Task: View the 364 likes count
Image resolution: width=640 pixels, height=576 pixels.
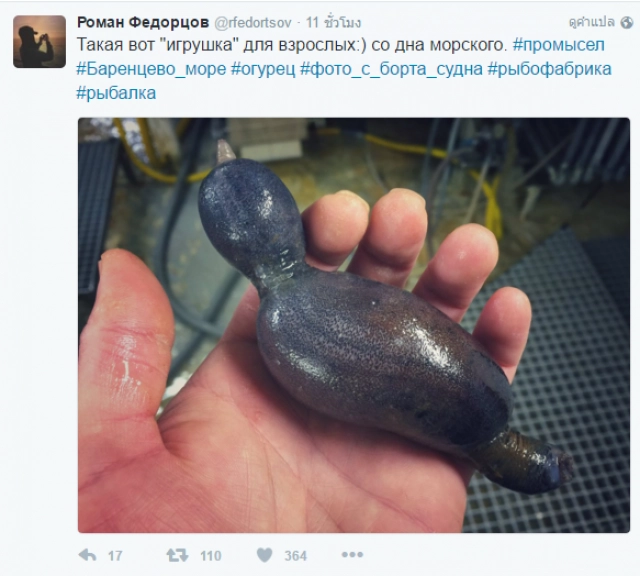Action: (x=296, y=556)
